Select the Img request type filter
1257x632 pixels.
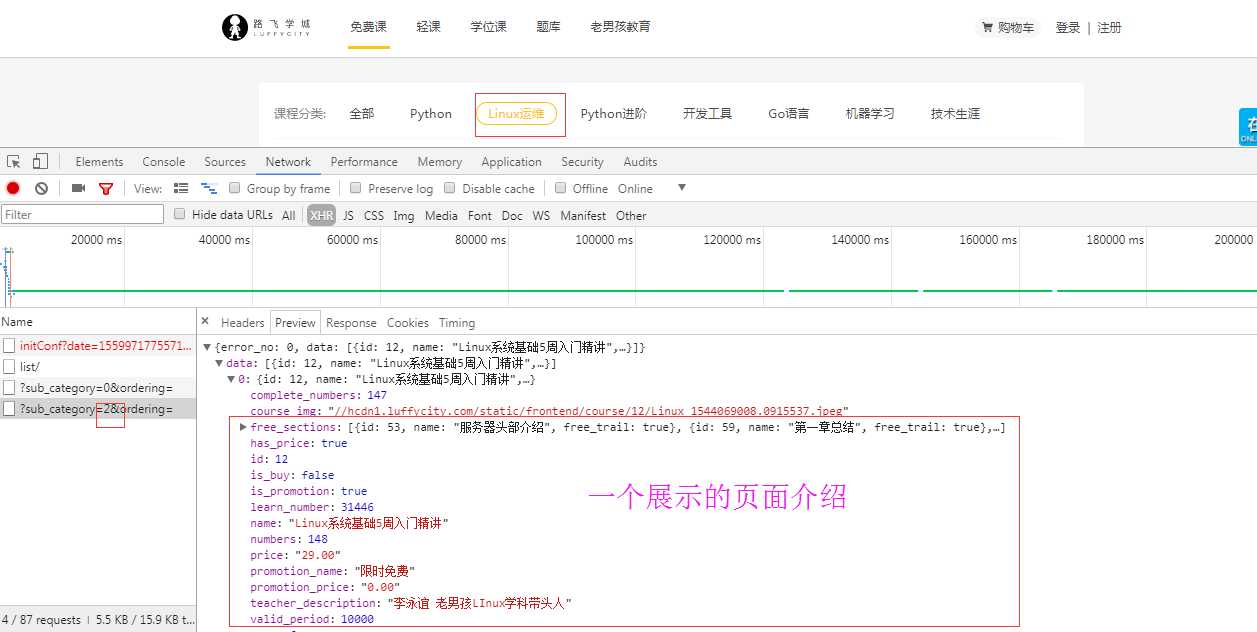[404, 215]
